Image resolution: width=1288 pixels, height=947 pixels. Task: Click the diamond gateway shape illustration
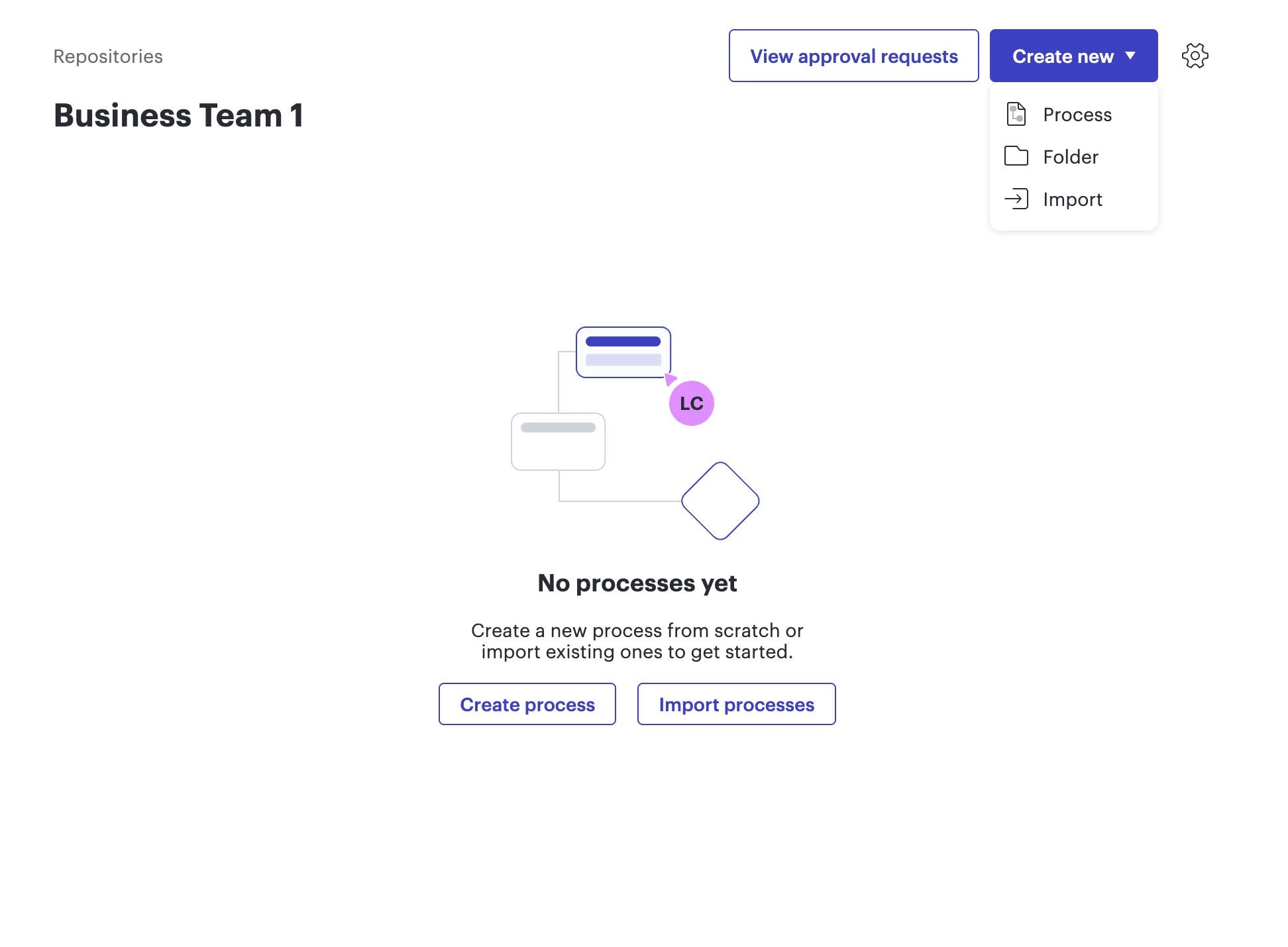tap(720, 501)
